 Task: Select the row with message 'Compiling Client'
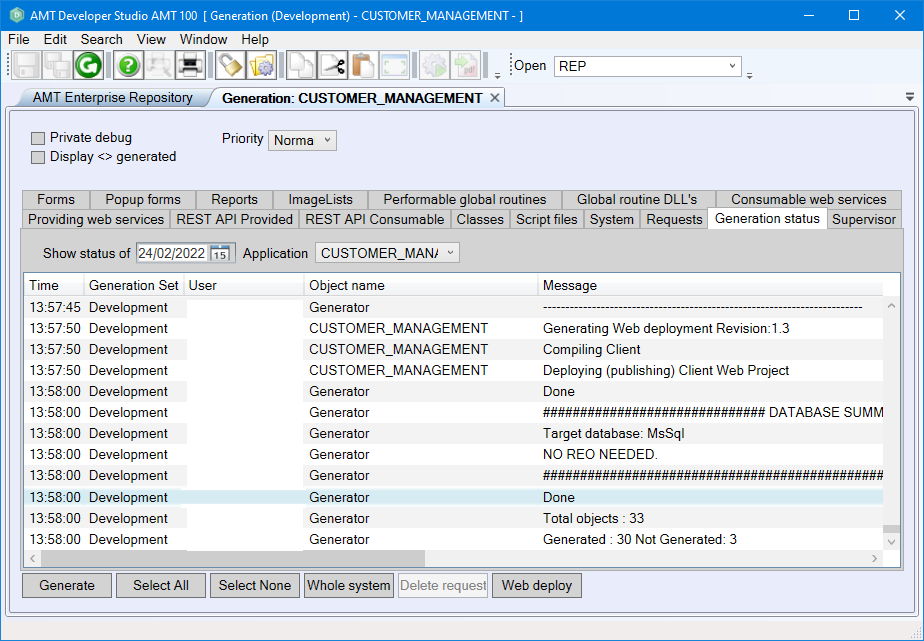pyautogui.click(x=456, y=349)
